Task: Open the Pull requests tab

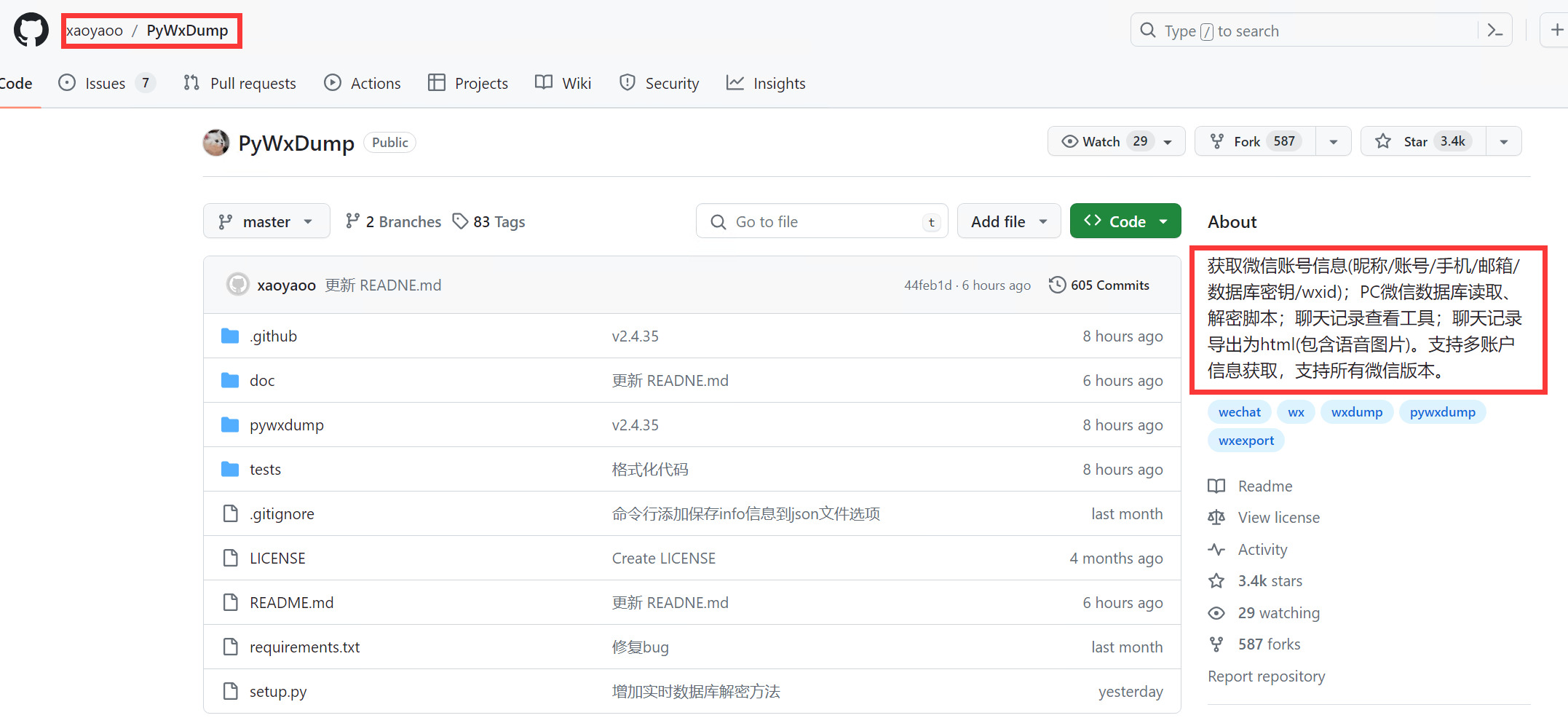Action: pyautogui.click(x=239, y=83)
